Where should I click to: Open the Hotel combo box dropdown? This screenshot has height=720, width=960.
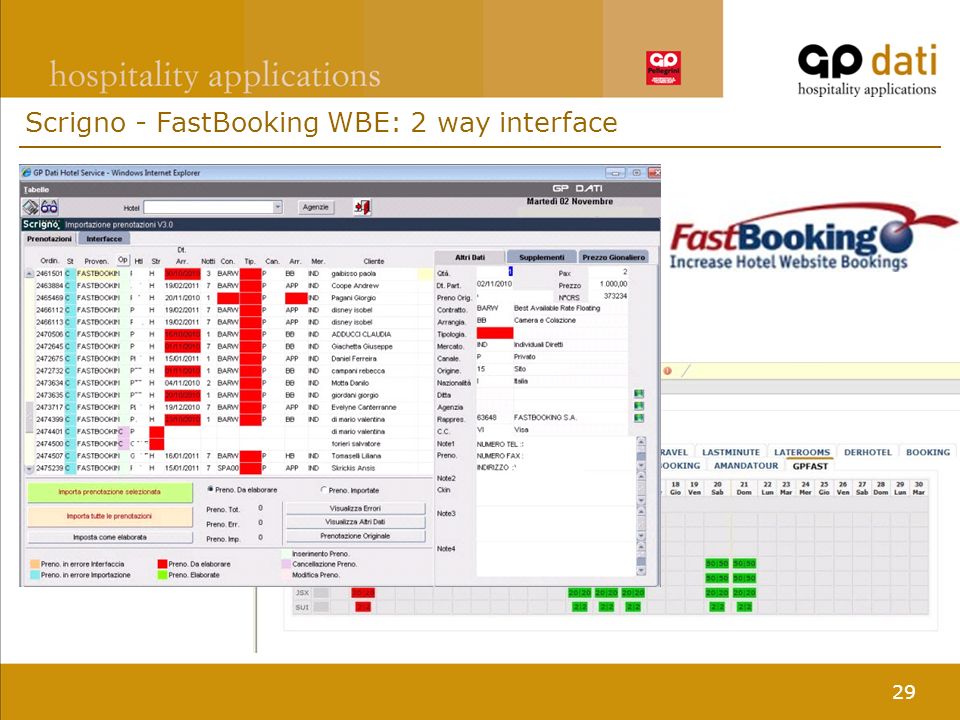coord(277,207)
